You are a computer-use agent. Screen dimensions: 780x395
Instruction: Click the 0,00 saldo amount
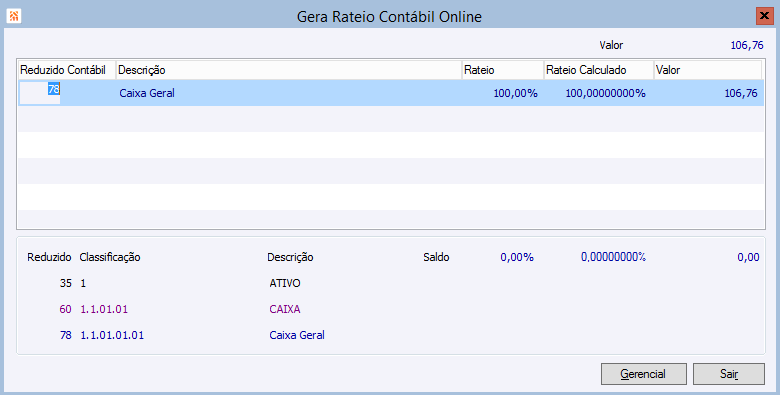748,257
